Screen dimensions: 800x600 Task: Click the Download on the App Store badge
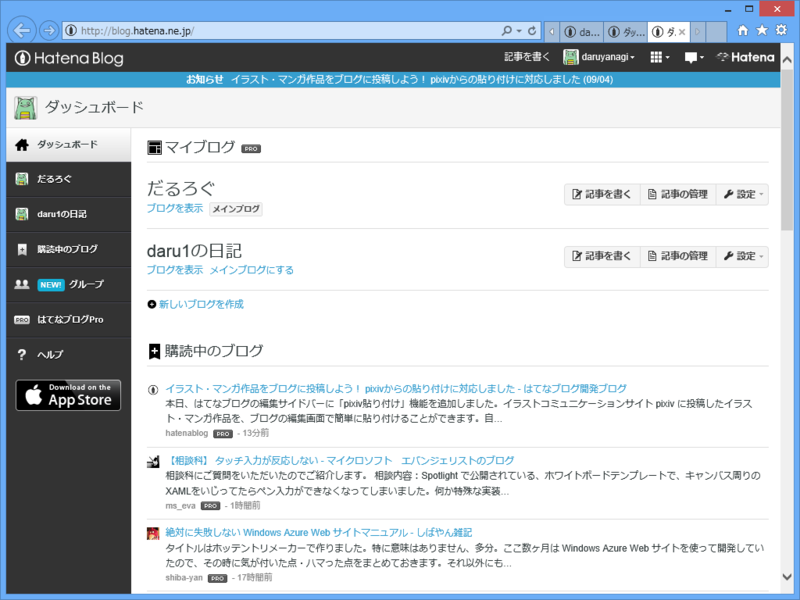[x=68, y=395]
